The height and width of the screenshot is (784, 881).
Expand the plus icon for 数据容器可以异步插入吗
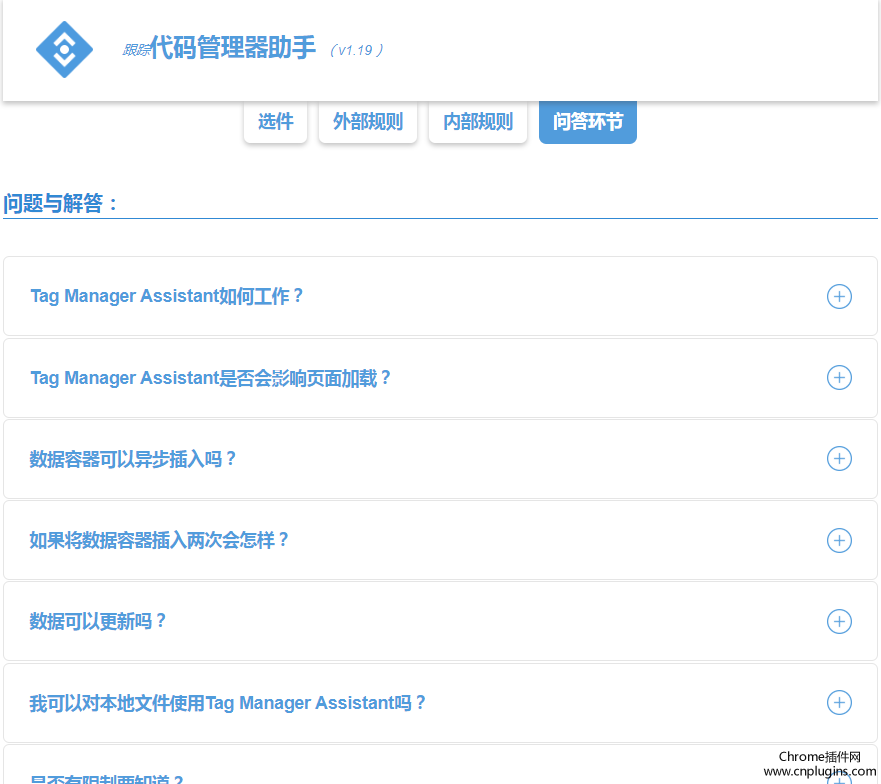click(x=839, y=459)
